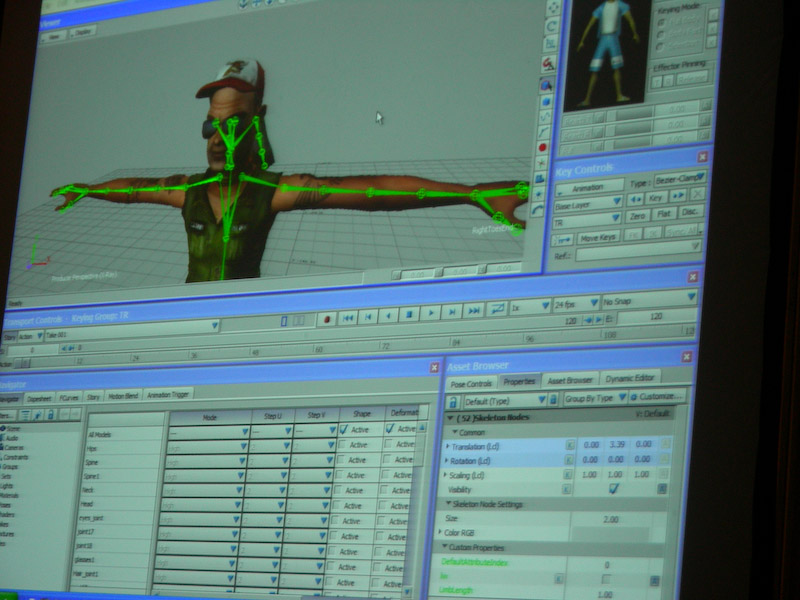Click the wavy curve icon in viewer toolbar
This screenshot has width=800, height=600.
[544, 117]
